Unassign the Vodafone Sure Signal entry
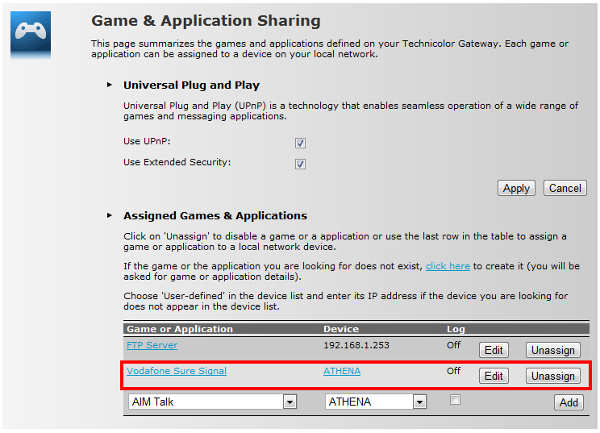Image resolution: width=600 pixels, height=433 pixels. [x=553, y=376]
